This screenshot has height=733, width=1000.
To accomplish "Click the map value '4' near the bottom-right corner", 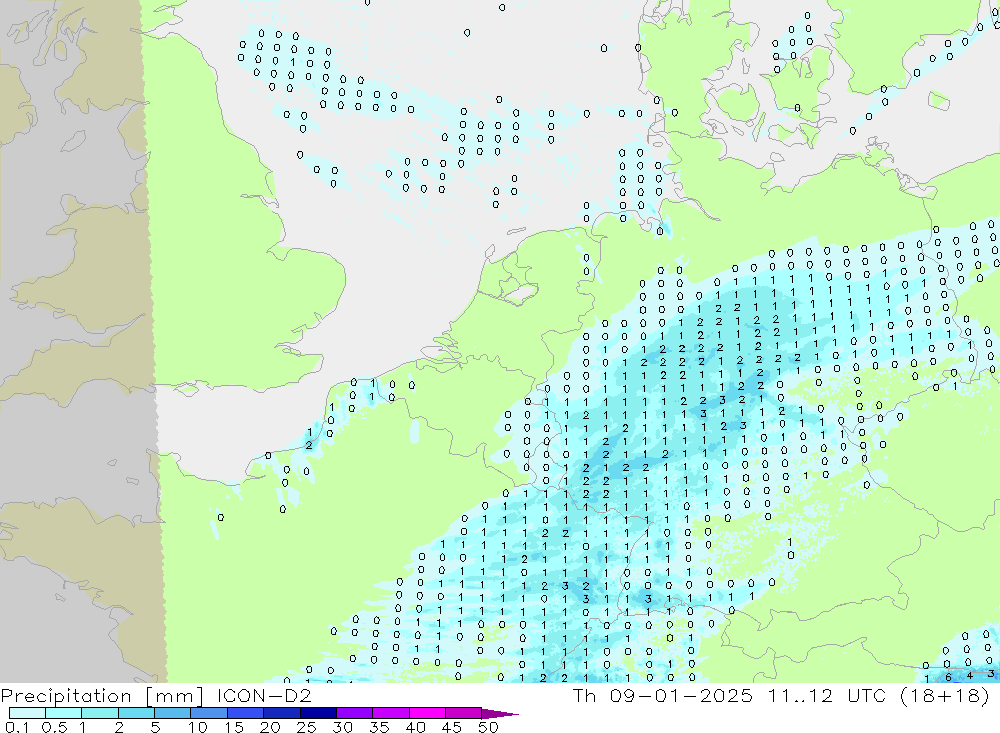I will tap(969, 675).
